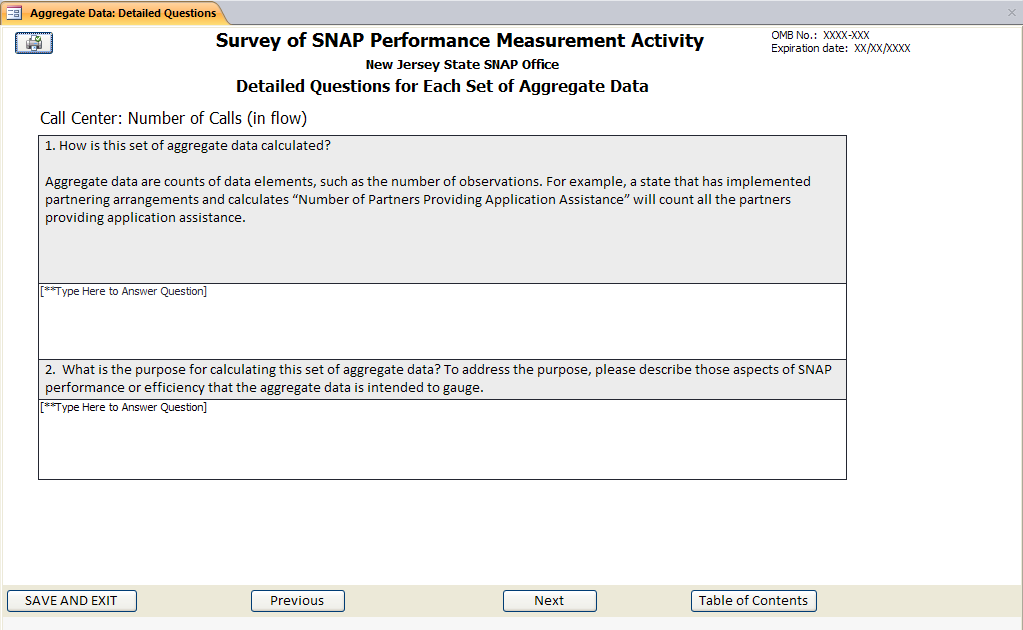The height and width of the screenshot is (630, 1023).
Task: Advance with the Next button
Action: [549, 601]
